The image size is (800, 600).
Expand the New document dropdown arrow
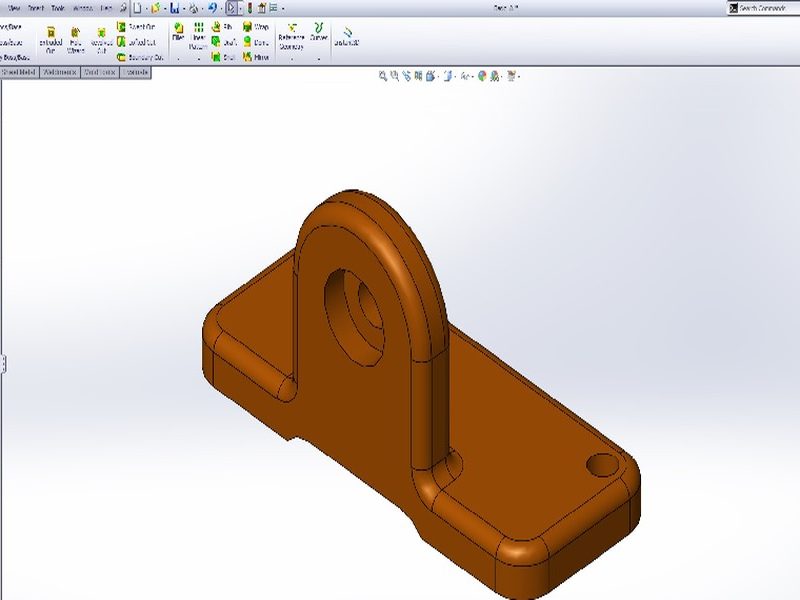coord(145,8)
